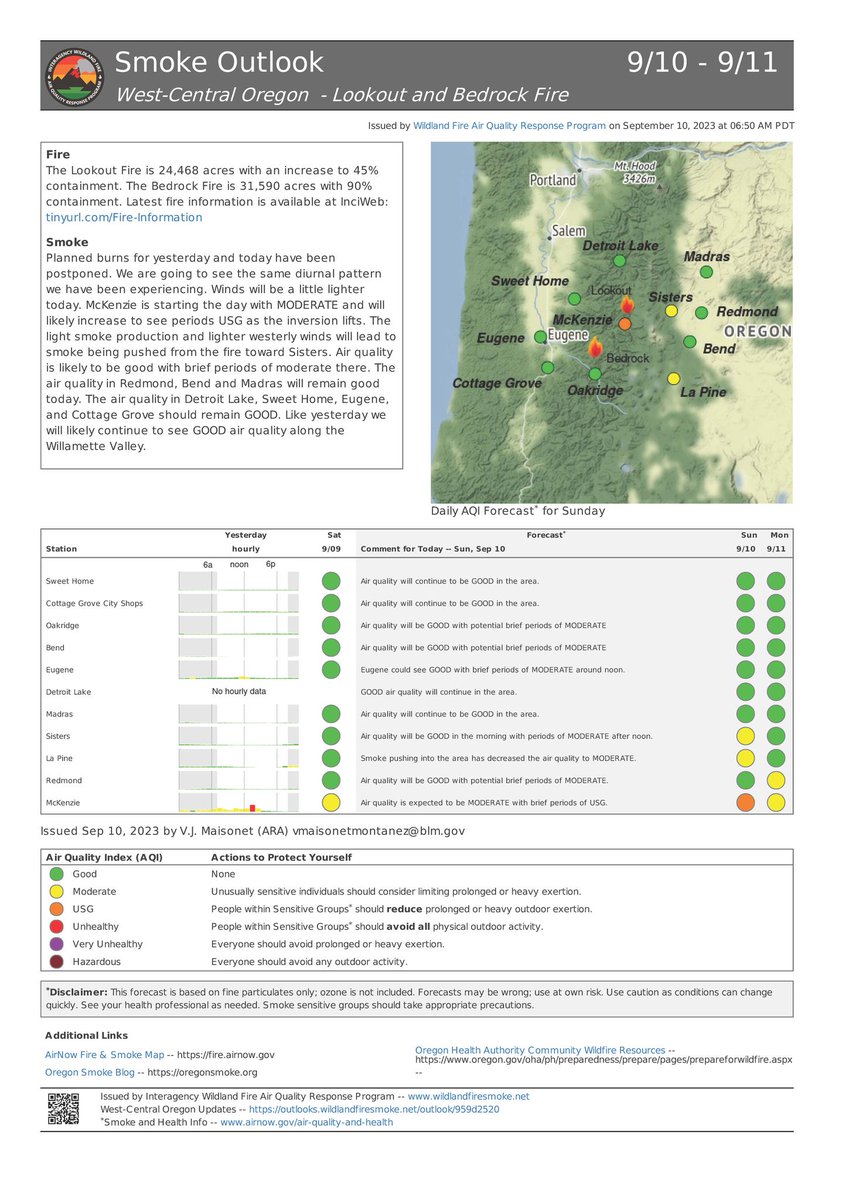
Task: Click McKenzie's yellow Monday 9/11 forecast dot
Action: pos(776,802)
